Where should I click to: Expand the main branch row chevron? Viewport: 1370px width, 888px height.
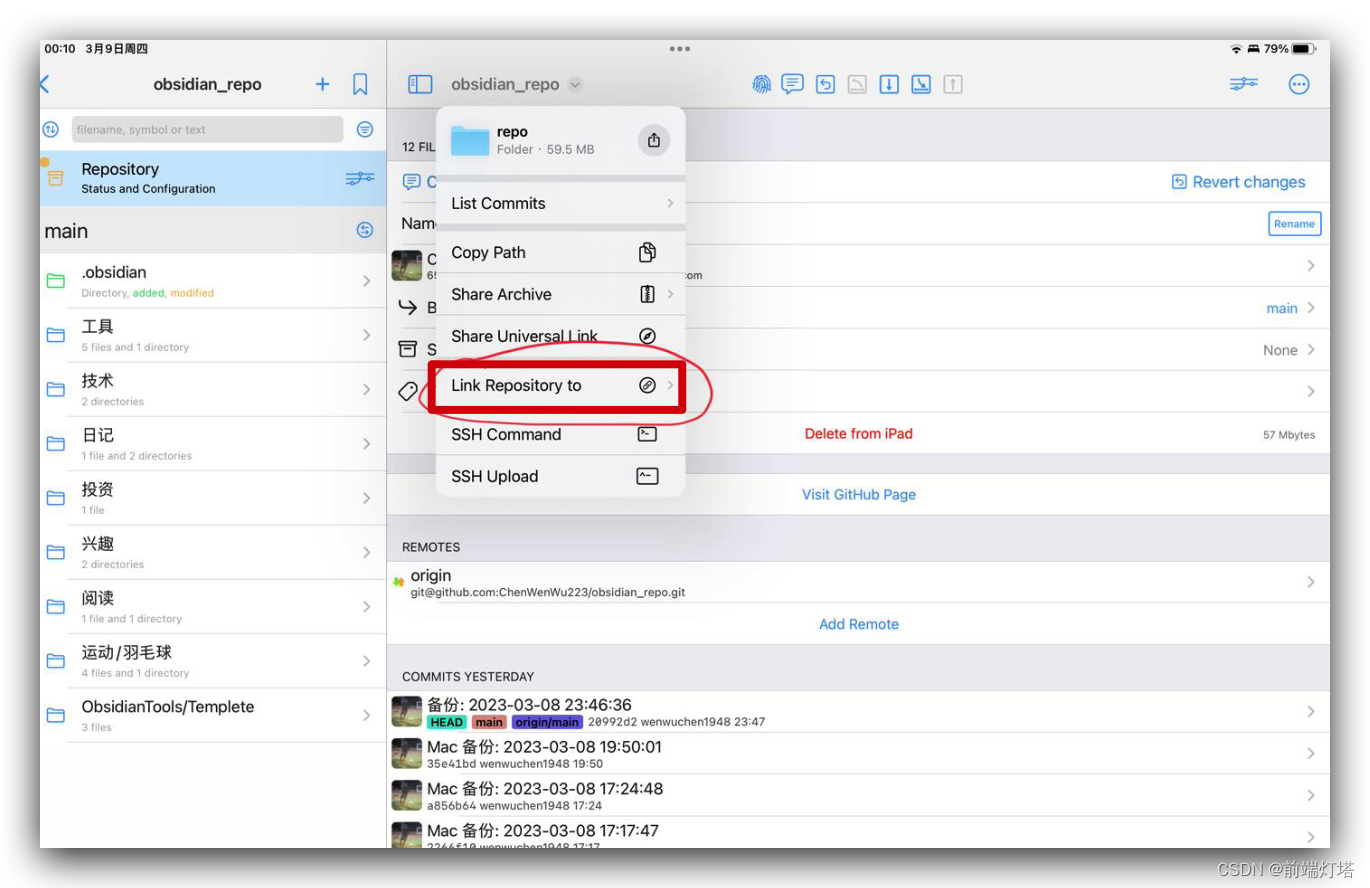point(1310,308)
